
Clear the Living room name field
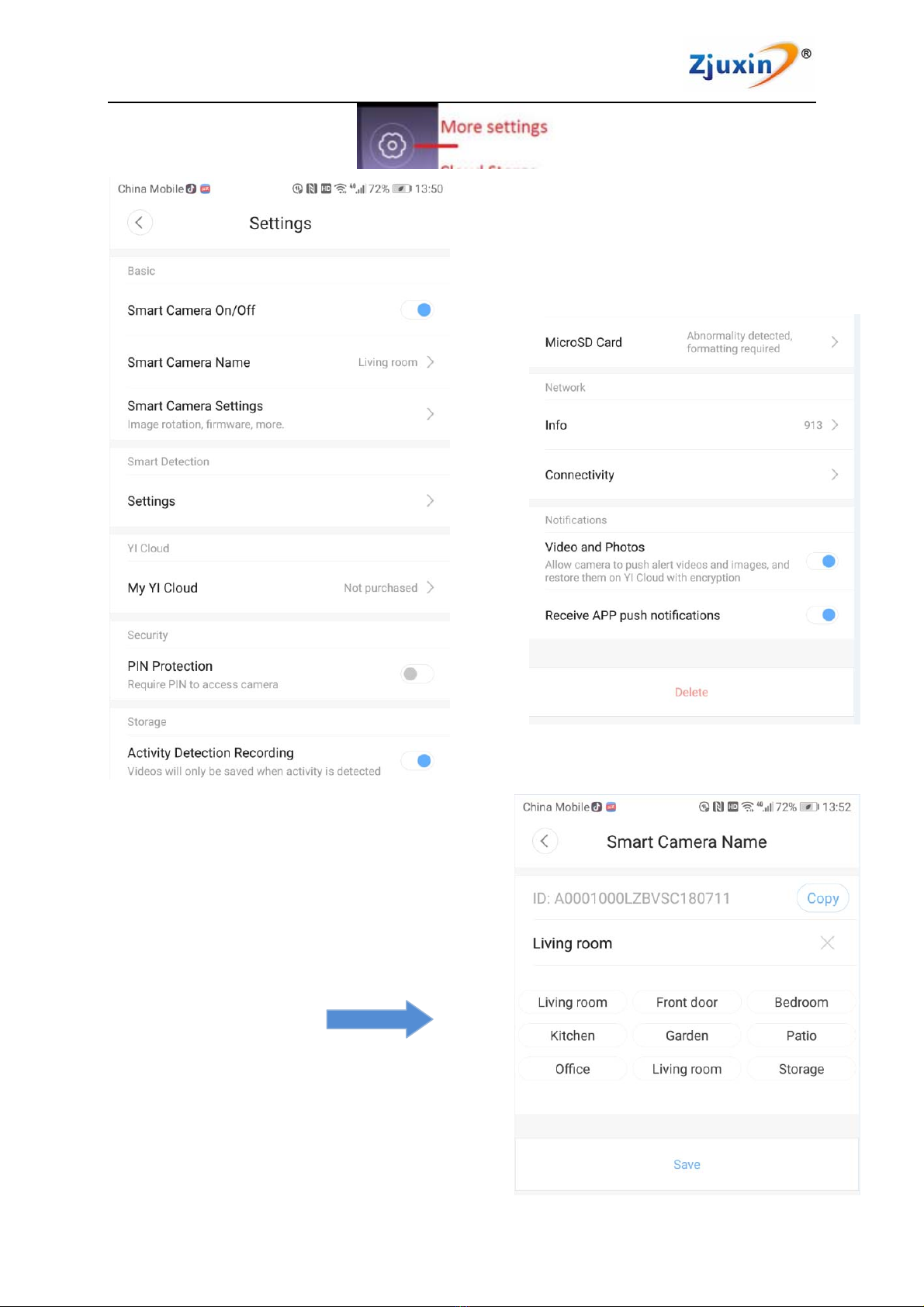pos(828,942)
